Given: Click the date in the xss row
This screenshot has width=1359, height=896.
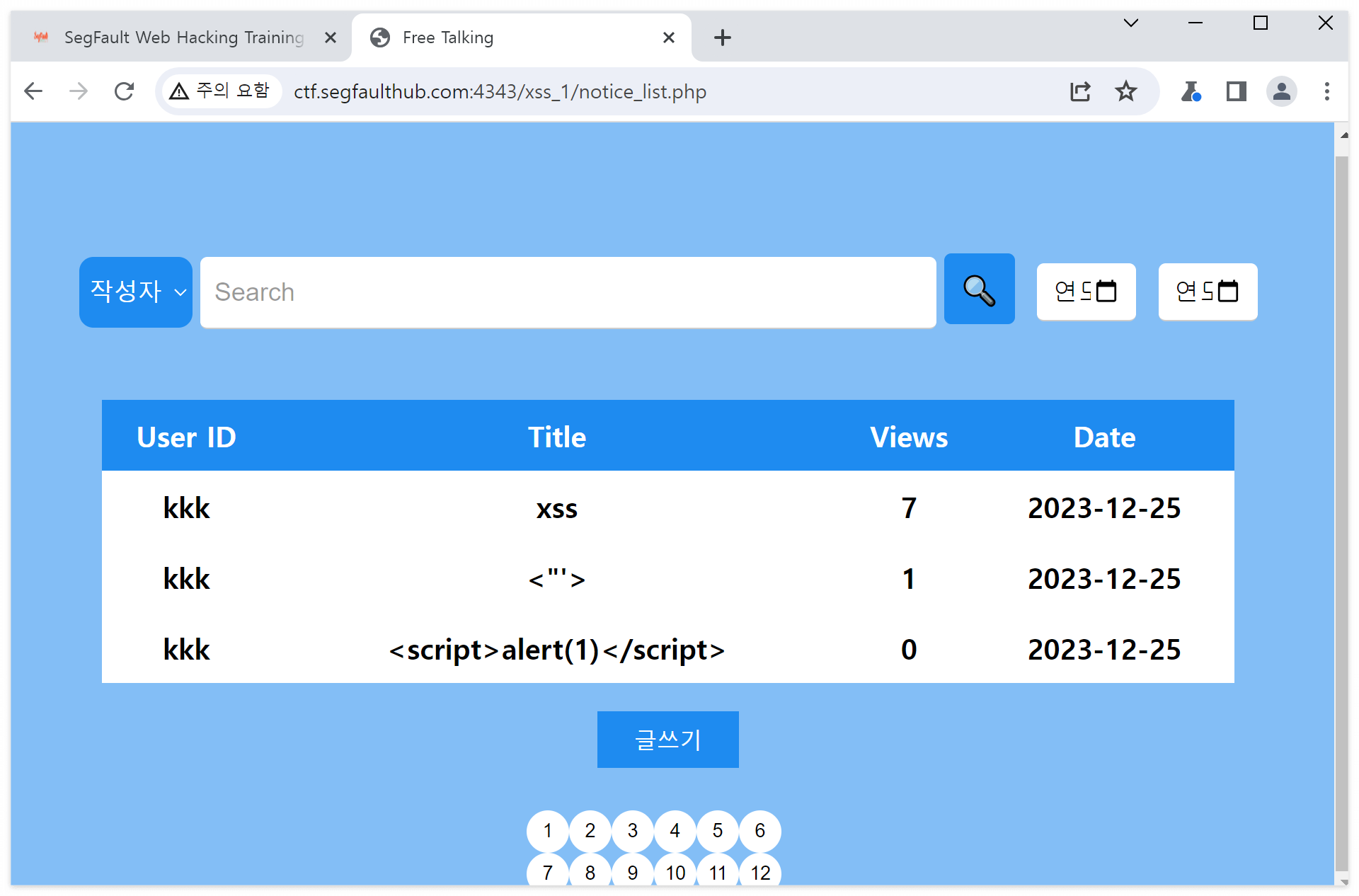Looking at the screenshot, I should [x=1104, y=507].
